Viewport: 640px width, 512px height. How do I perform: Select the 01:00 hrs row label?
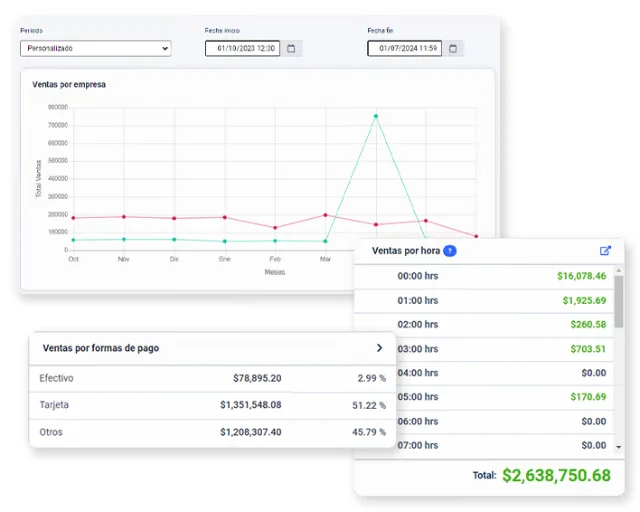coord(418,301)
